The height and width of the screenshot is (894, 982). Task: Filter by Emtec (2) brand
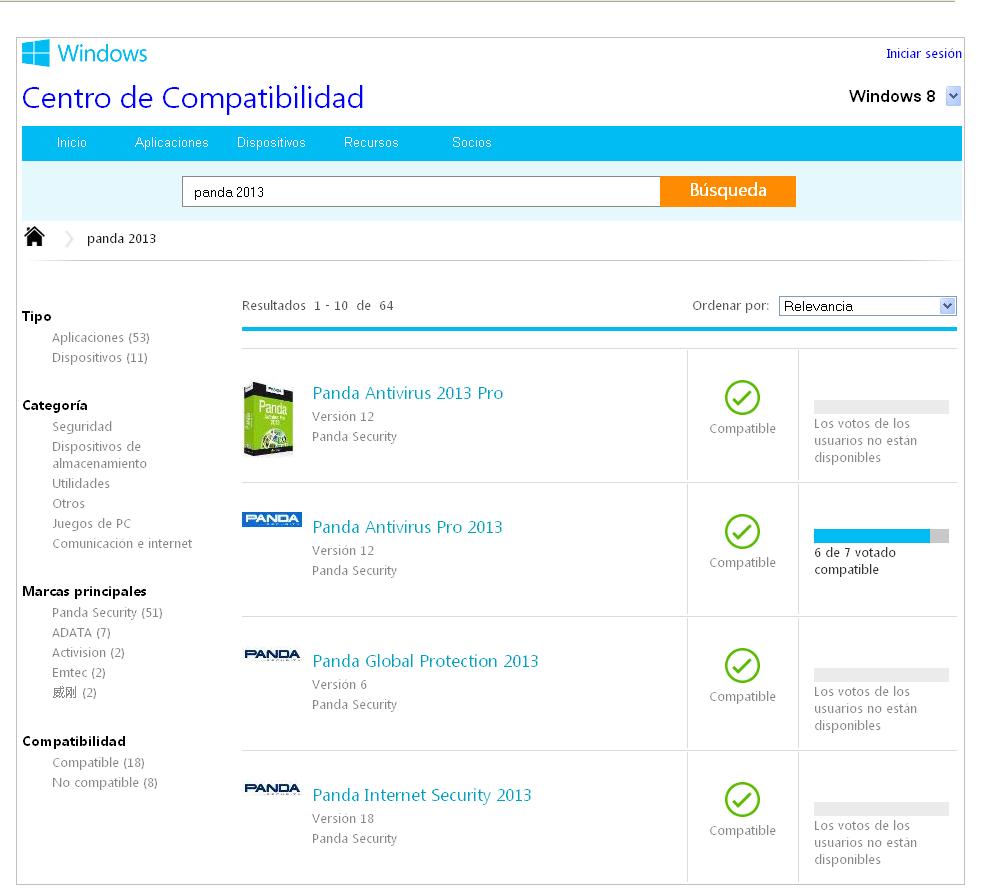79,673
